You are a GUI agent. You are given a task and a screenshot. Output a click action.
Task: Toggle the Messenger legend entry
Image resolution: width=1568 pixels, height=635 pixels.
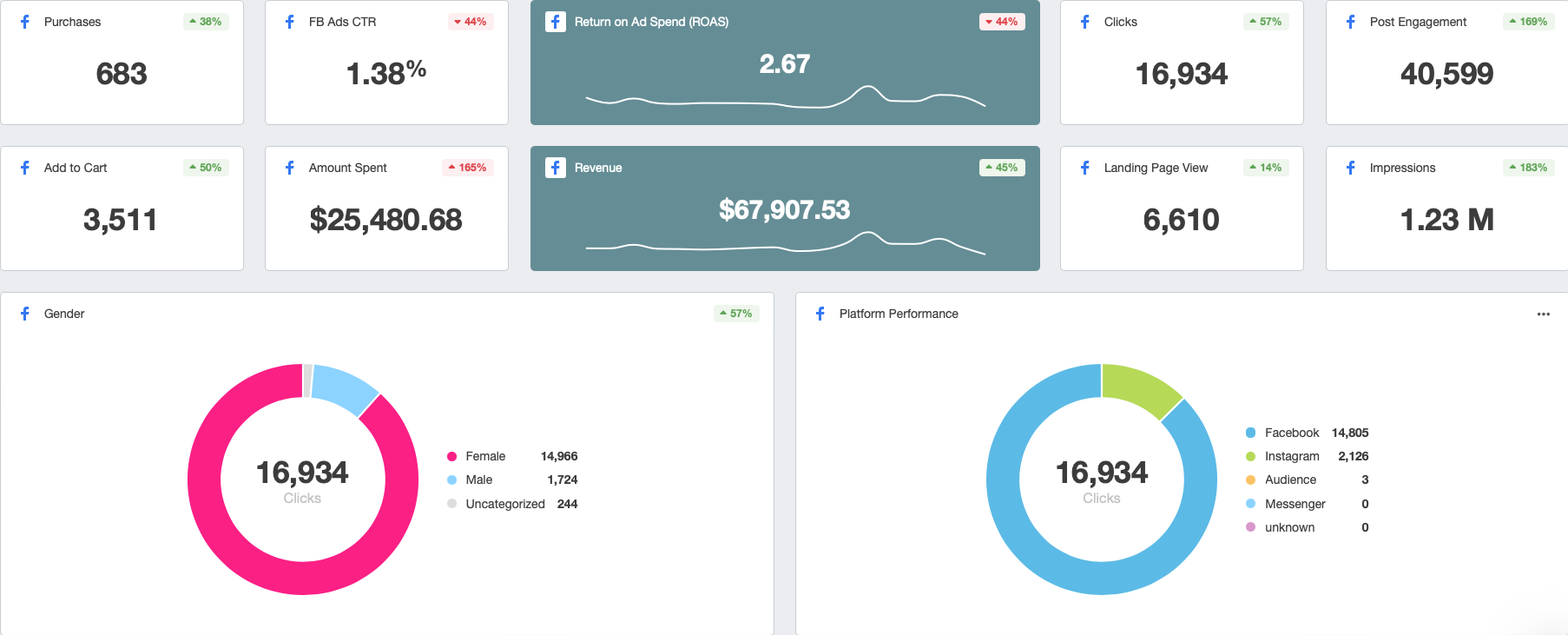point(1295,504)
